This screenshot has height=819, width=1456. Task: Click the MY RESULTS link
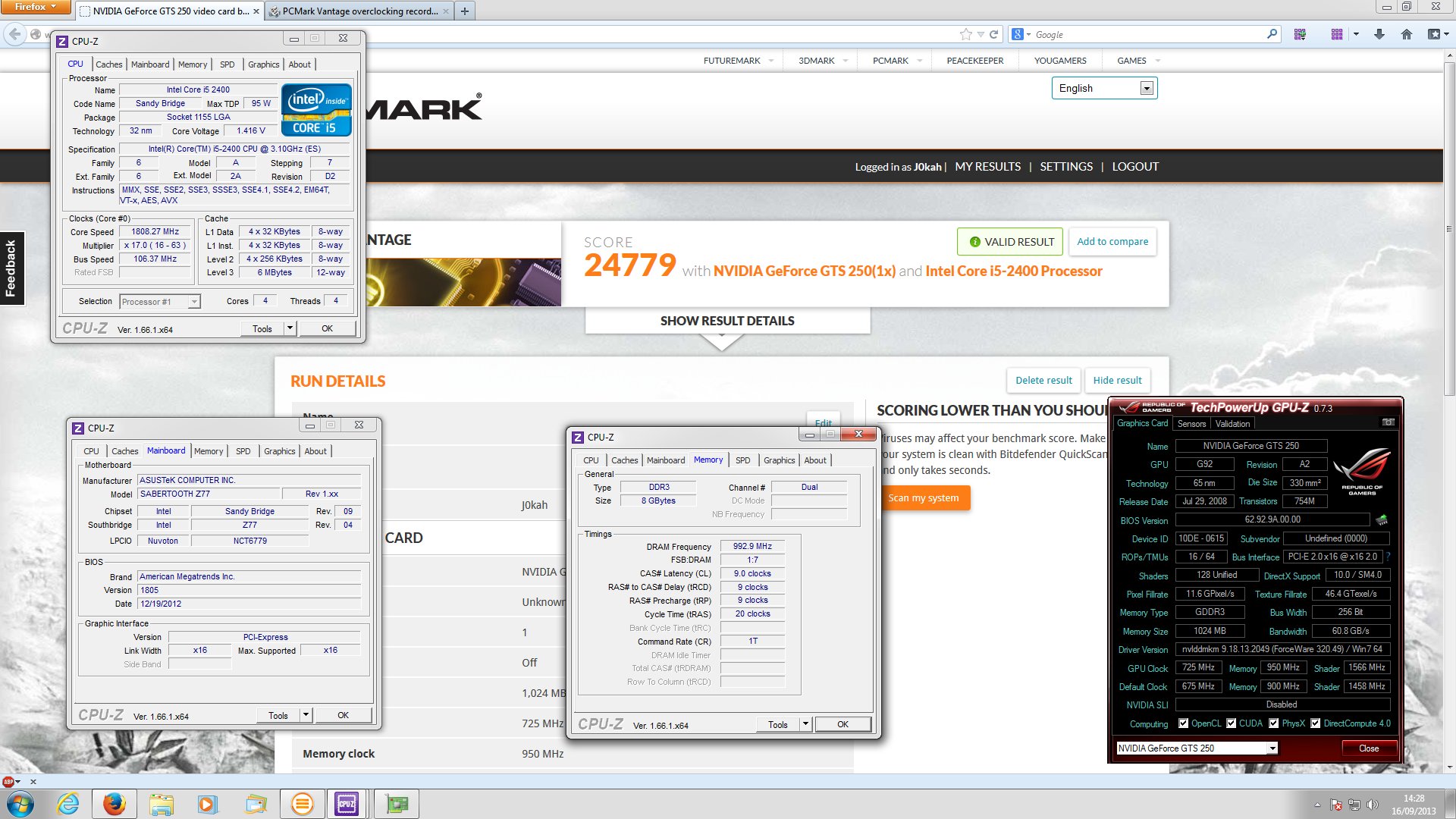tap(987, 167)
